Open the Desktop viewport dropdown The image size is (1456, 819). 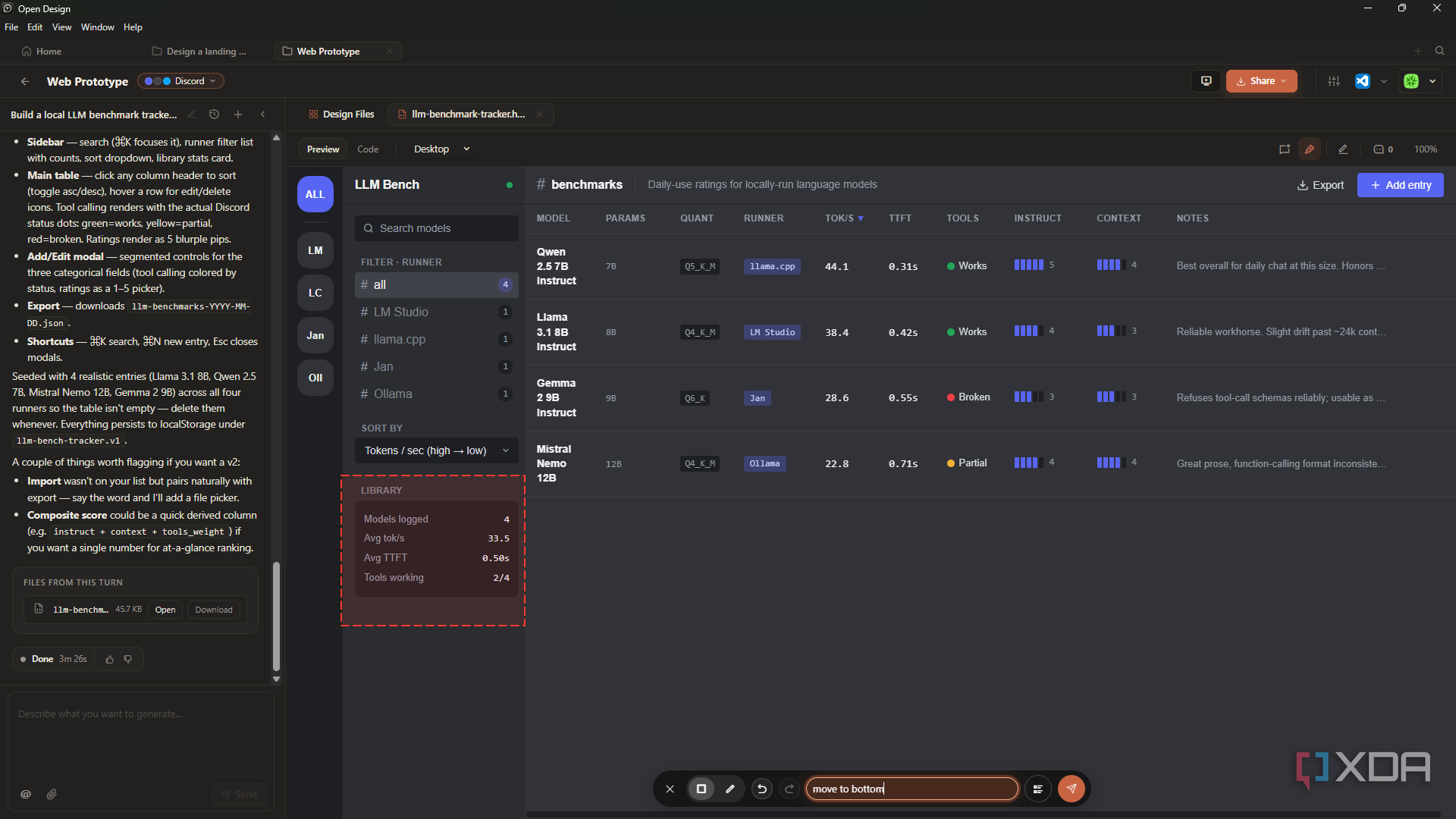(x=442, y=149)
